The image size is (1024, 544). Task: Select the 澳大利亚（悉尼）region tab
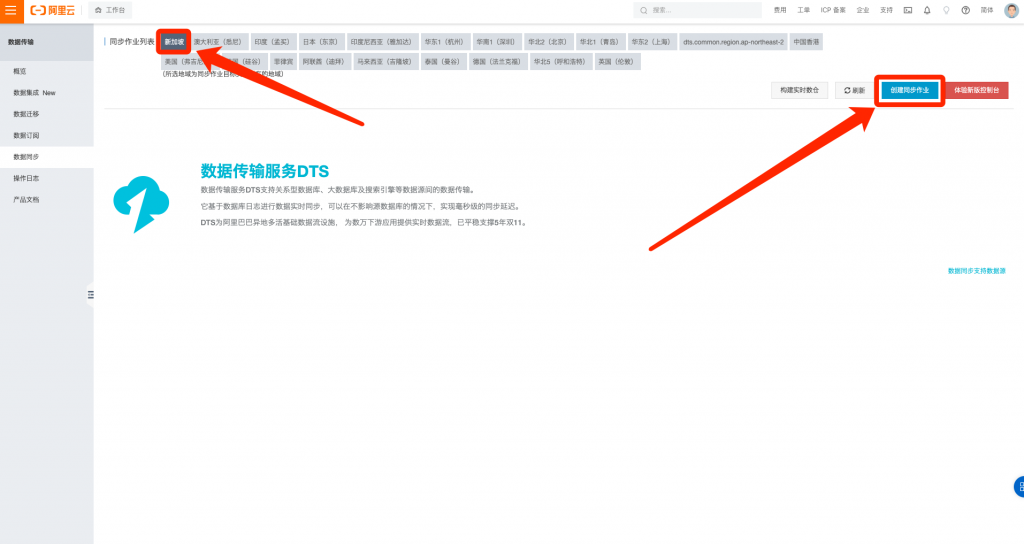pos(217,42)
